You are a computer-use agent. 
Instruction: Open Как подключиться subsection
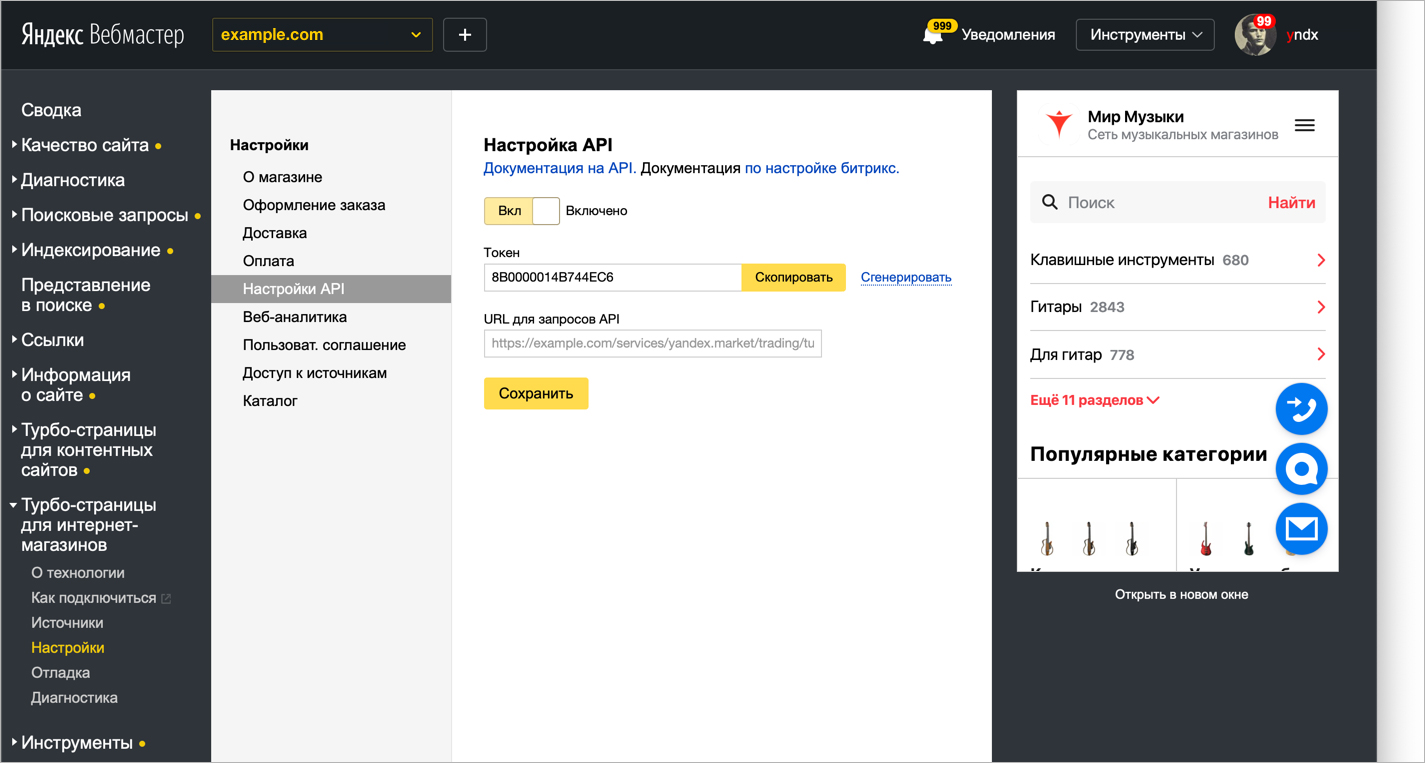(94, 598)
